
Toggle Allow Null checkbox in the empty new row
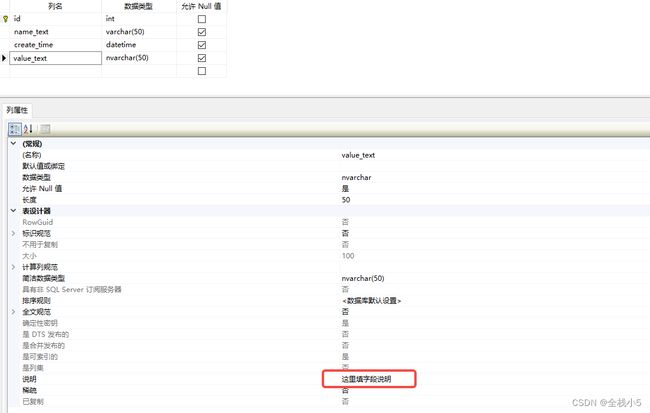pyautogui.click(x=202, y=71)
